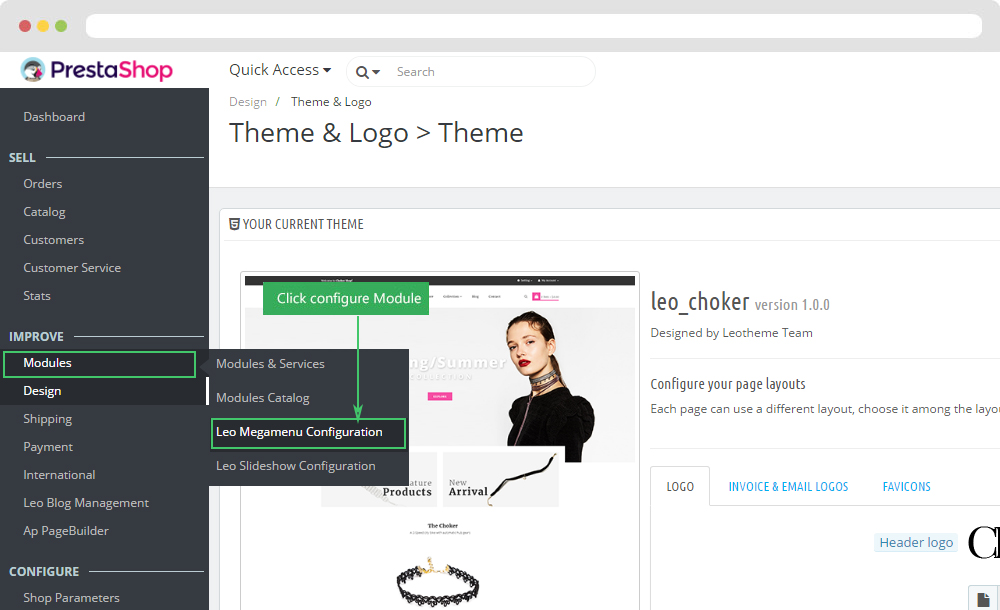Click the Design breadcrumb link
1000x610 pixels.
point(248,102)
